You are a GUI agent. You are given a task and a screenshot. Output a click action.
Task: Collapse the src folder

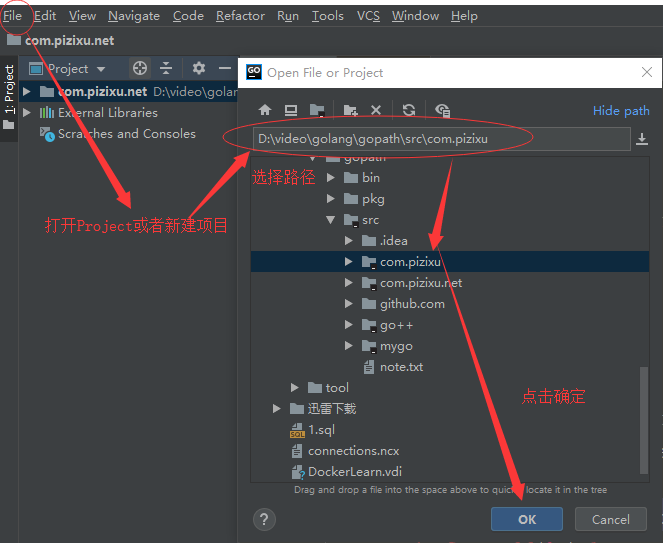click(331, 219)
